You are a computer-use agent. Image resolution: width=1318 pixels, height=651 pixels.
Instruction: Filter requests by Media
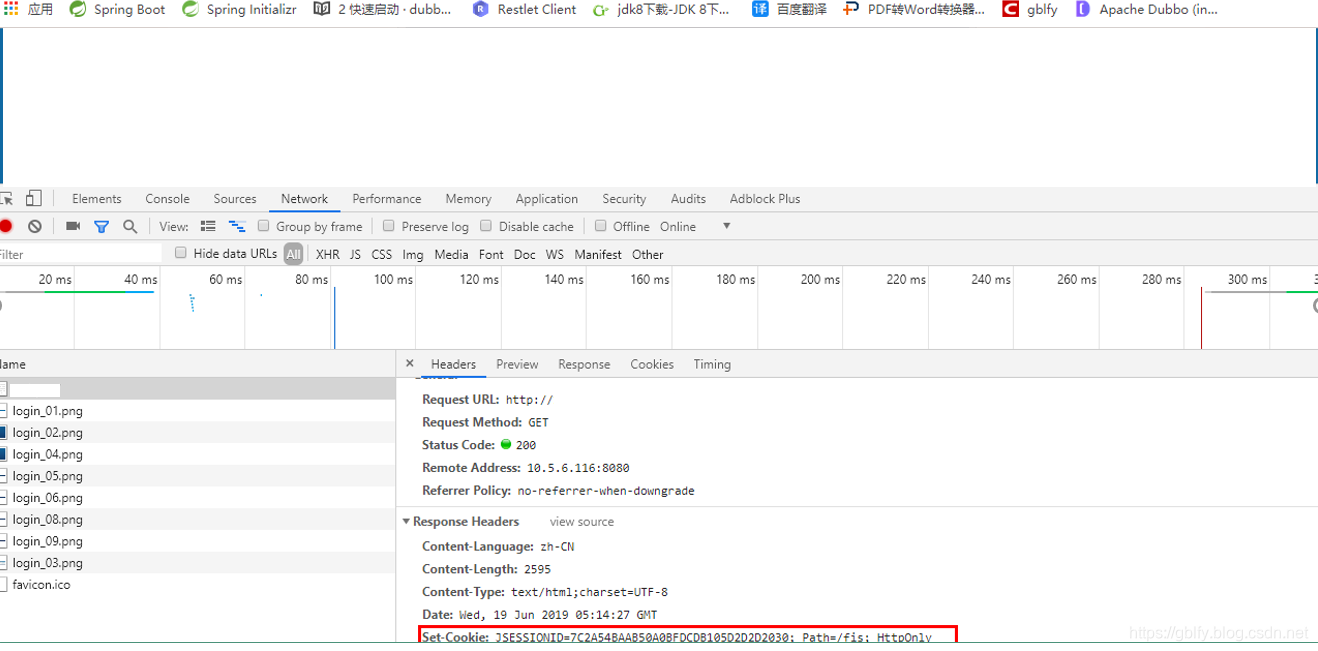[451, 255]
